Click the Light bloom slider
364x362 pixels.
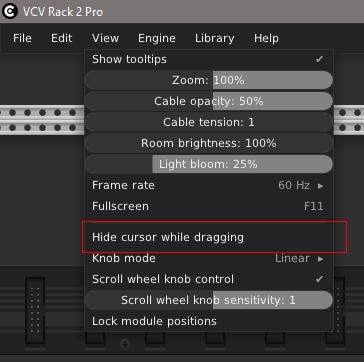pos(209,164)
